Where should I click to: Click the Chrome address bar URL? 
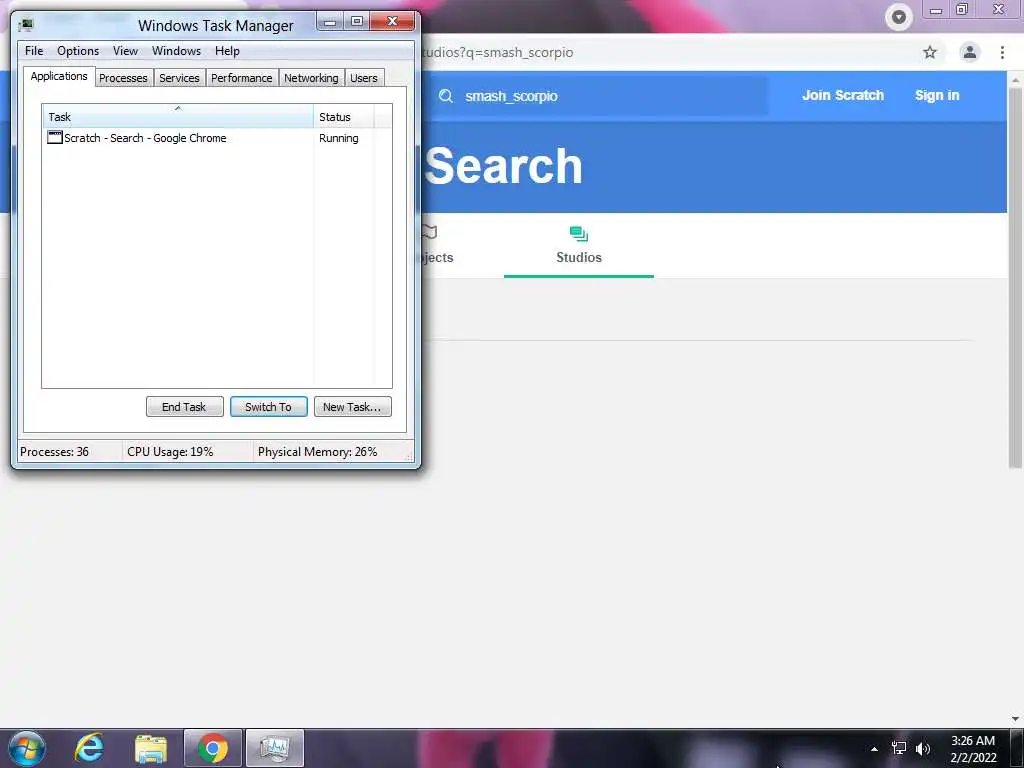(498, 52)
